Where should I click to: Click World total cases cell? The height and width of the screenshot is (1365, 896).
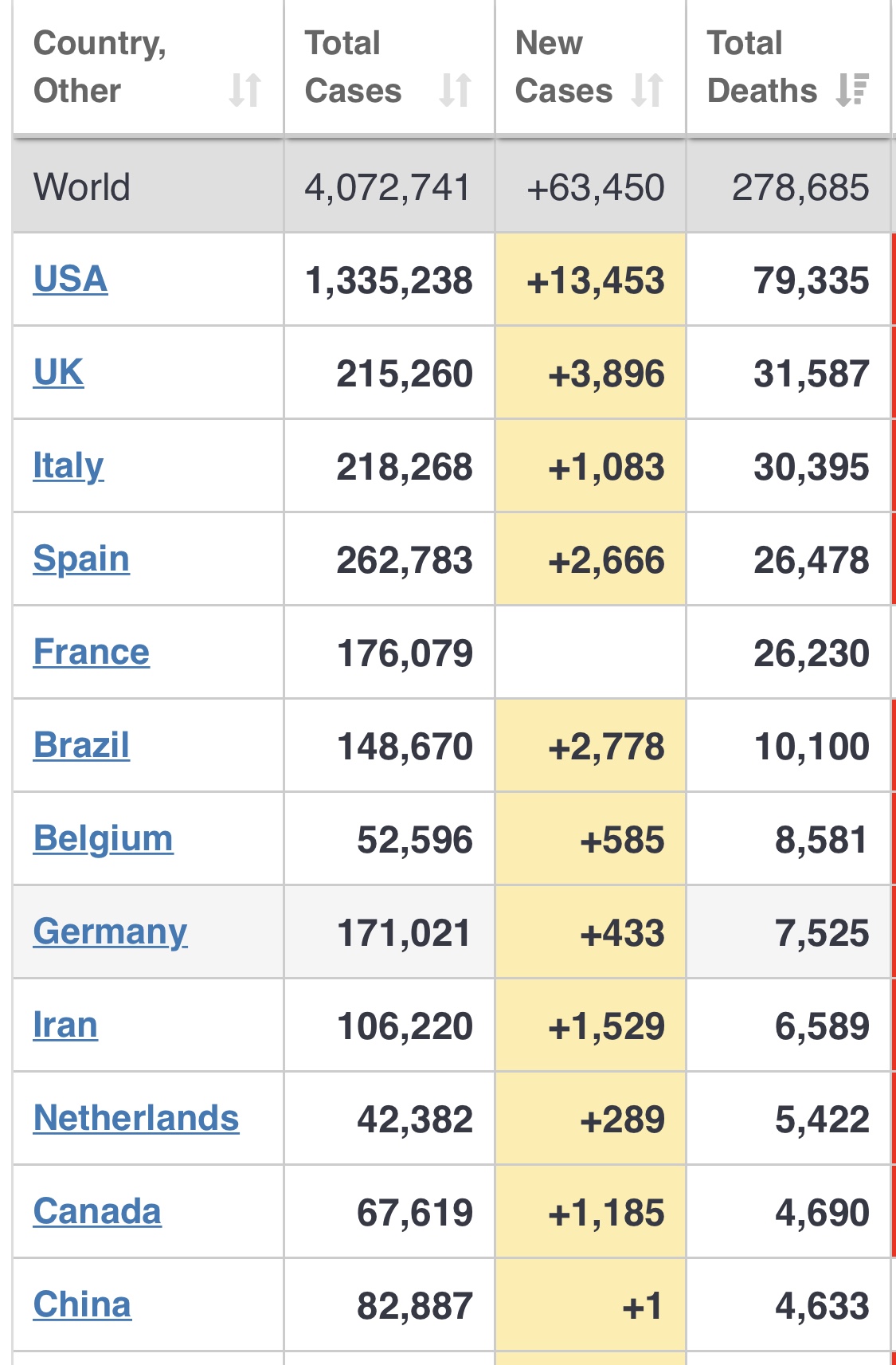(x=387, y=187)
